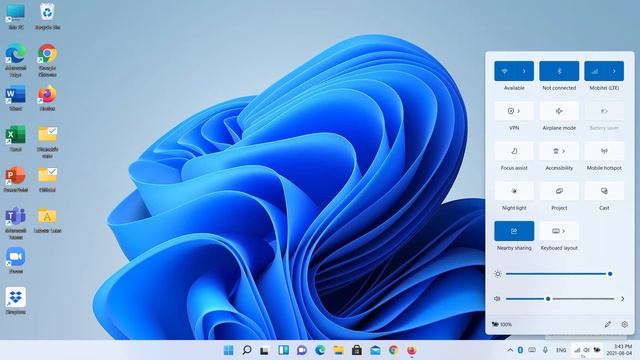Image resolution: width=640 pixels, height=360 pixels.
Task: Open battery settings from the 100% indicator
Action: (x=502, y=324)
